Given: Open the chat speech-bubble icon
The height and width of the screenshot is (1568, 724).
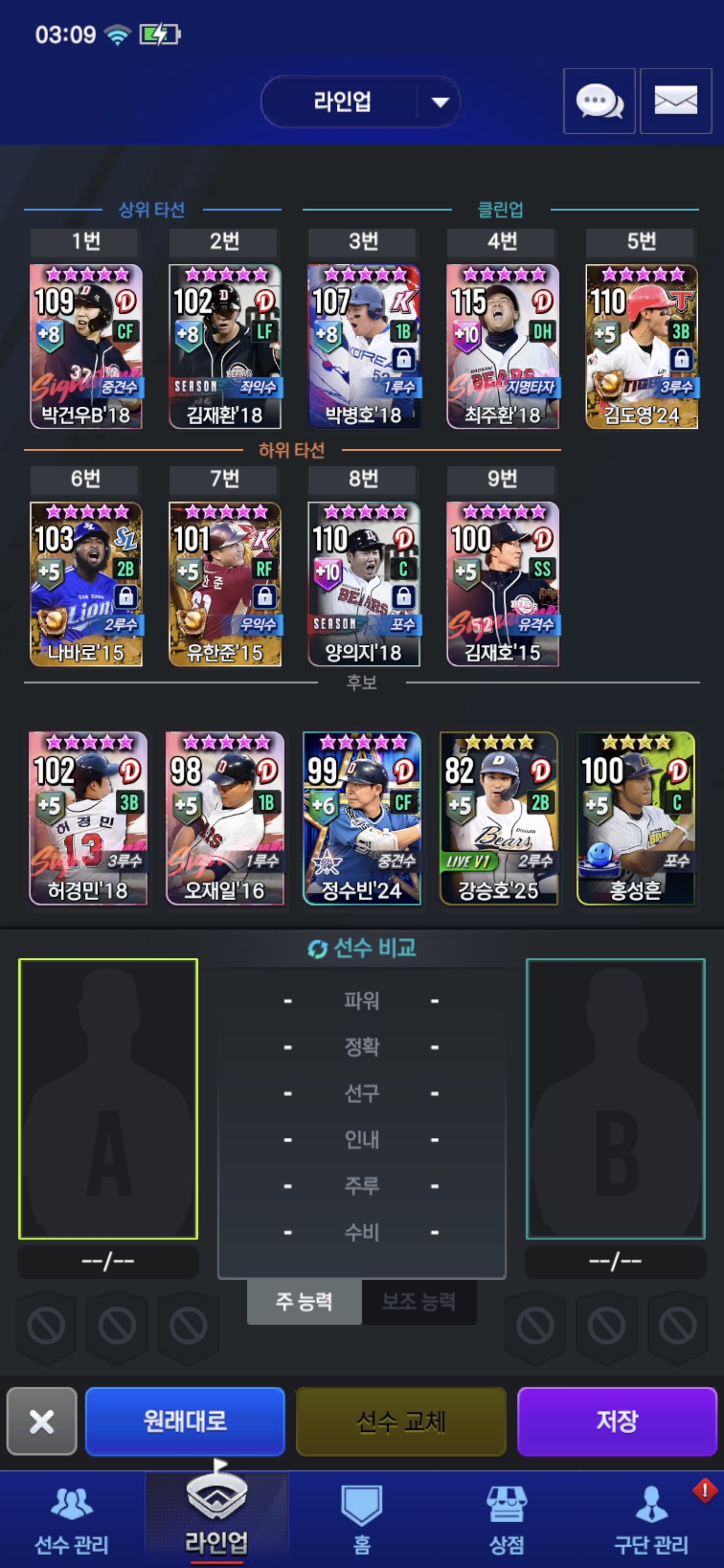Looking at the screenshot, I should [x=599, y=101].
